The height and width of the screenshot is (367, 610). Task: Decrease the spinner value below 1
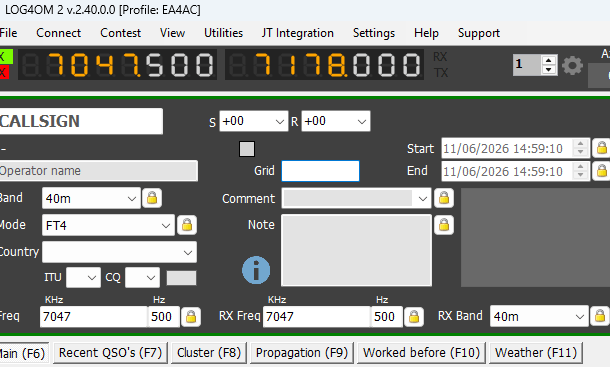tap(549, 70)
